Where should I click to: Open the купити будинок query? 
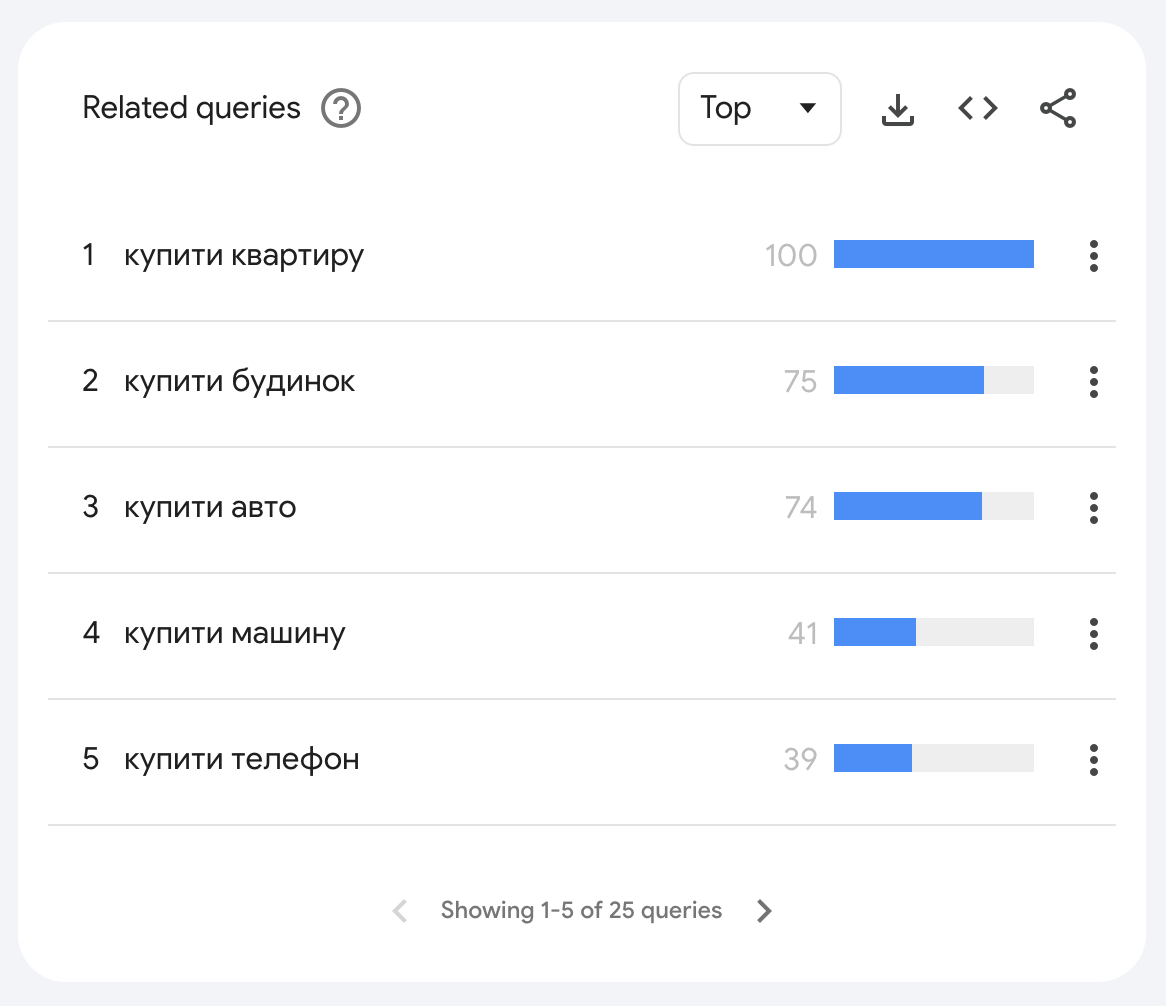coord(240,382)
